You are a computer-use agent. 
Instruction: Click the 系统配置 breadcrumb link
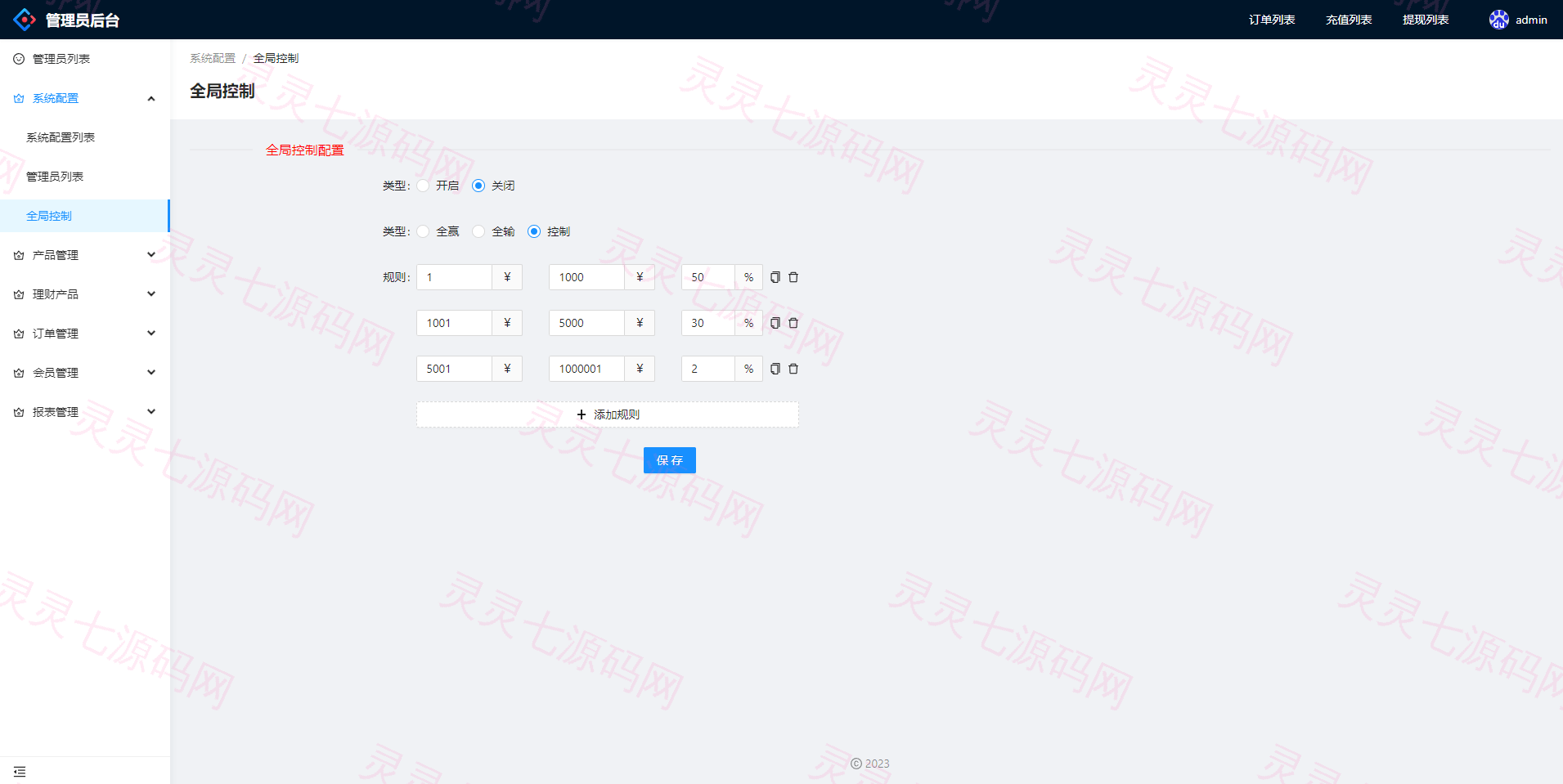tap(213, 58)
